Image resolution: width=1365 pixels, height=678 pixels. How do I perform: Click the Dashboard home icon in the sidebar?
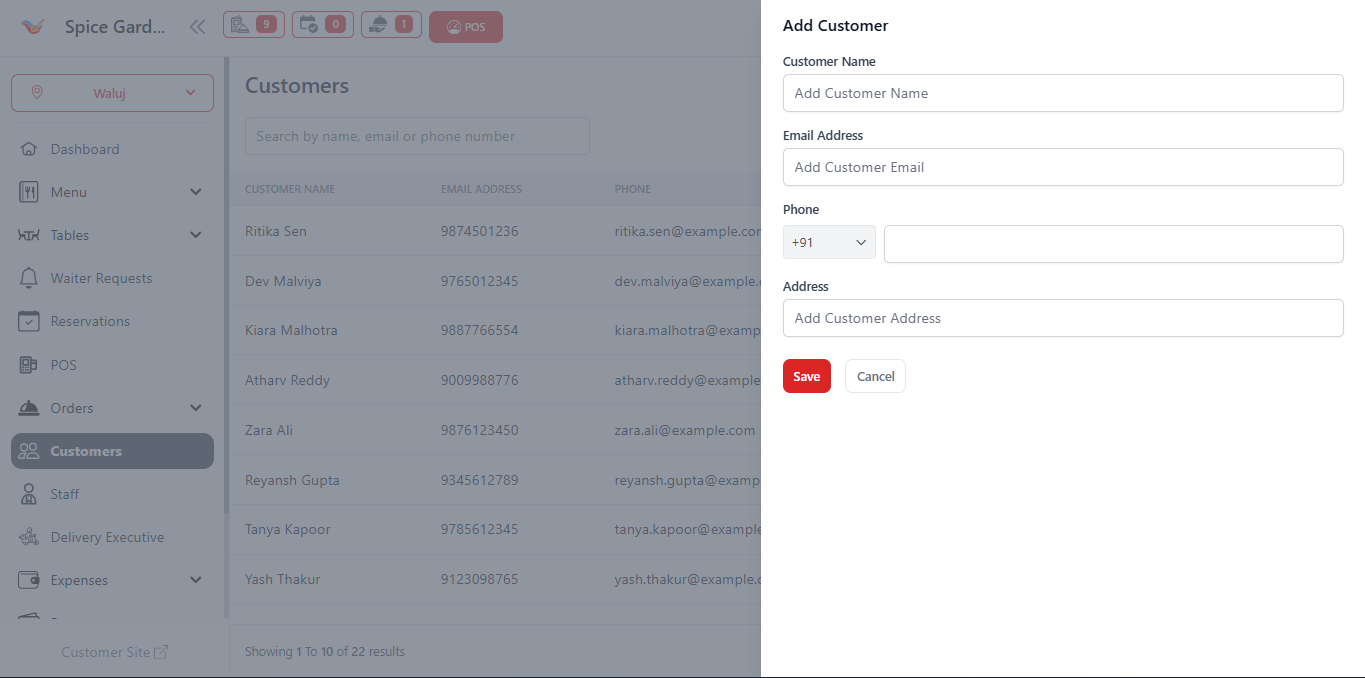click(x=31, y=148)
